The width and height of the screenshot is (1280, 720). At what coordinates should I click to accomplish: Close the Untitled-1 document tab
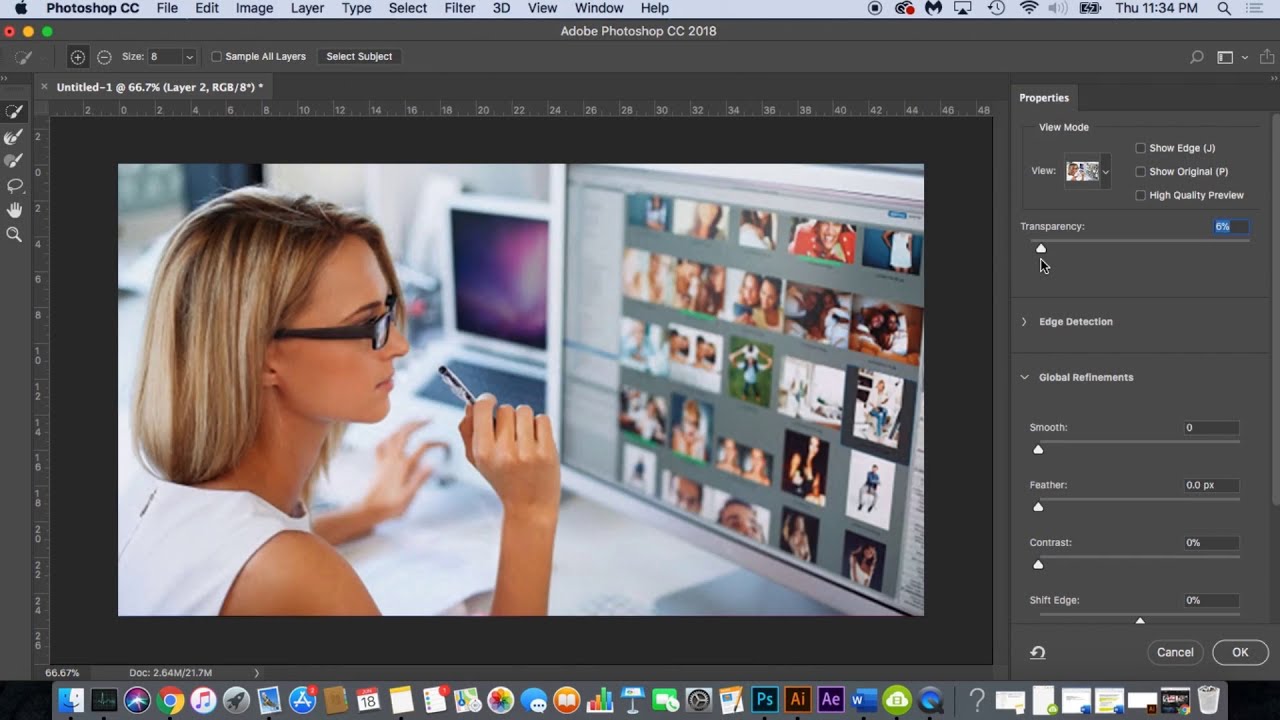point(44,87)
